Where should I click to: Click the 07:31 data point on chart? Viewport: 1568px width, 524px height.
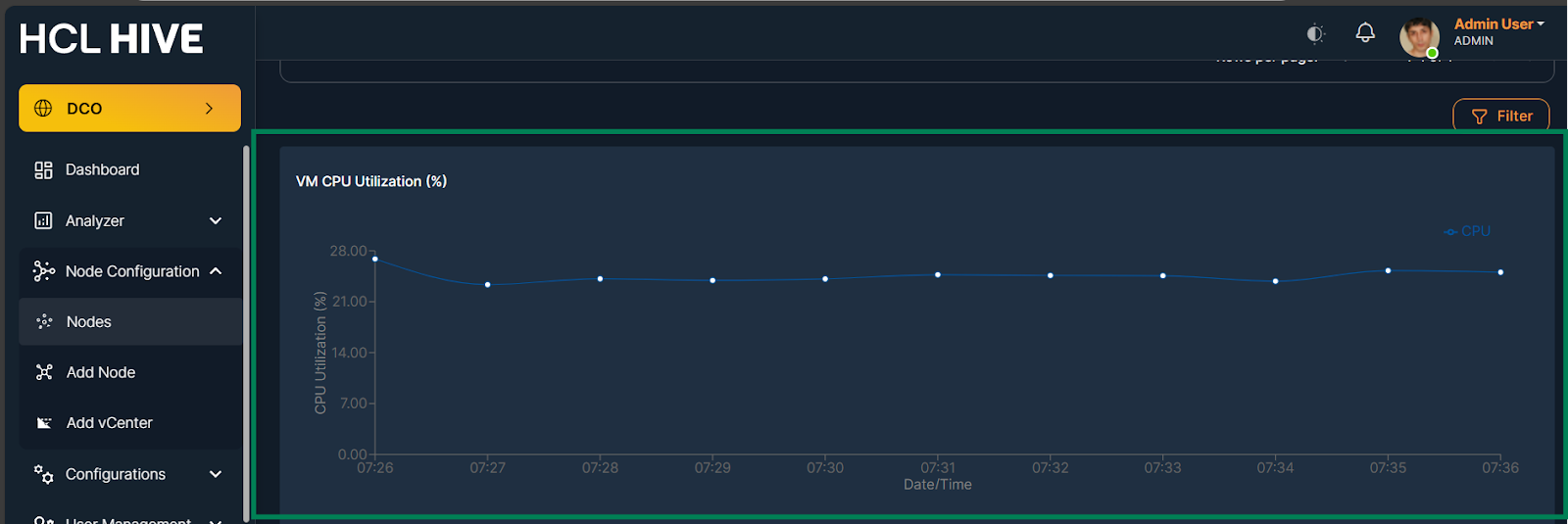(x=938, y=275)
